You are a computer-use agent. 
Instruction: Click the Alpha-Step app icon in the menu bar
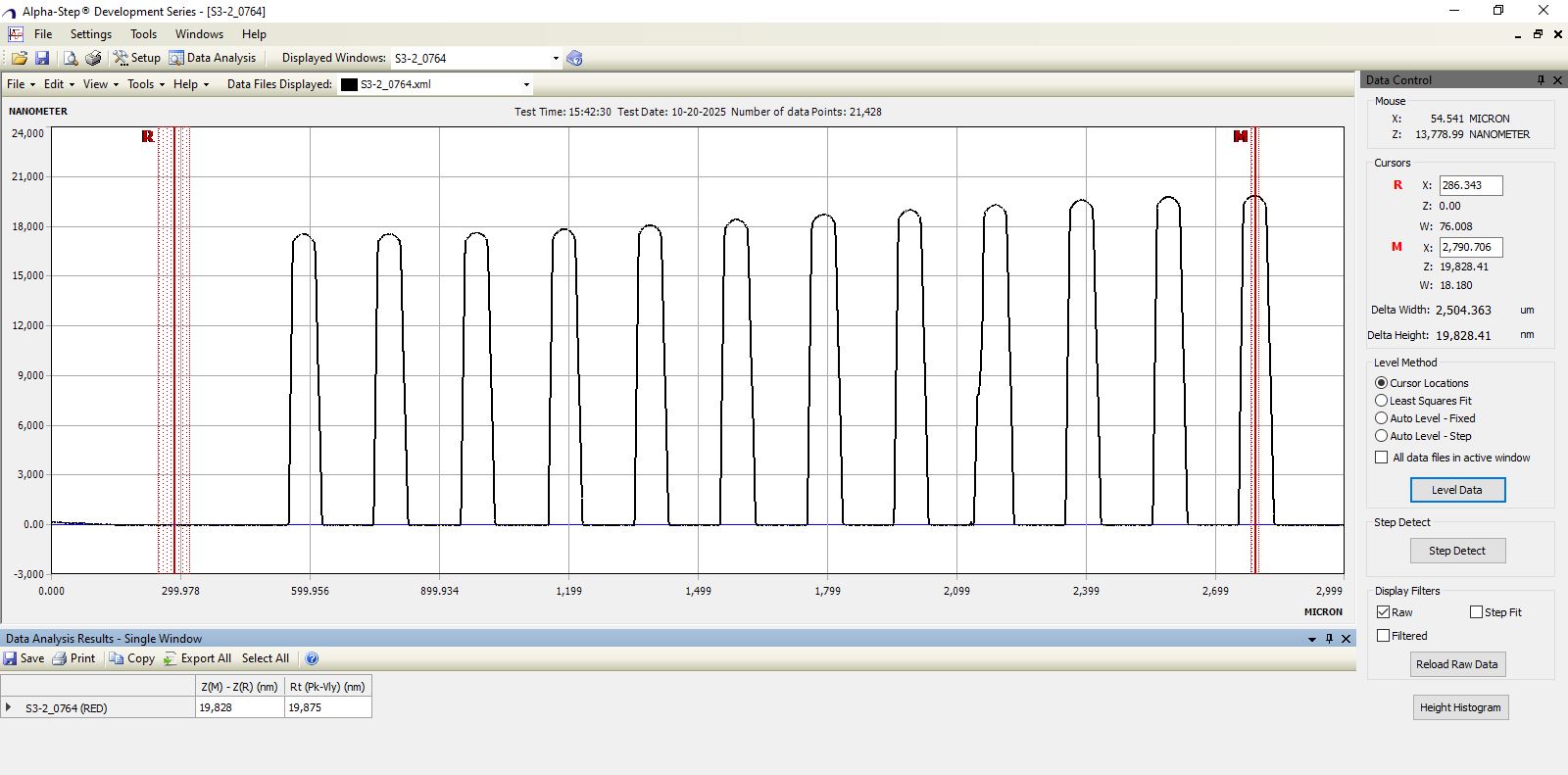click(x=15, y=33)
